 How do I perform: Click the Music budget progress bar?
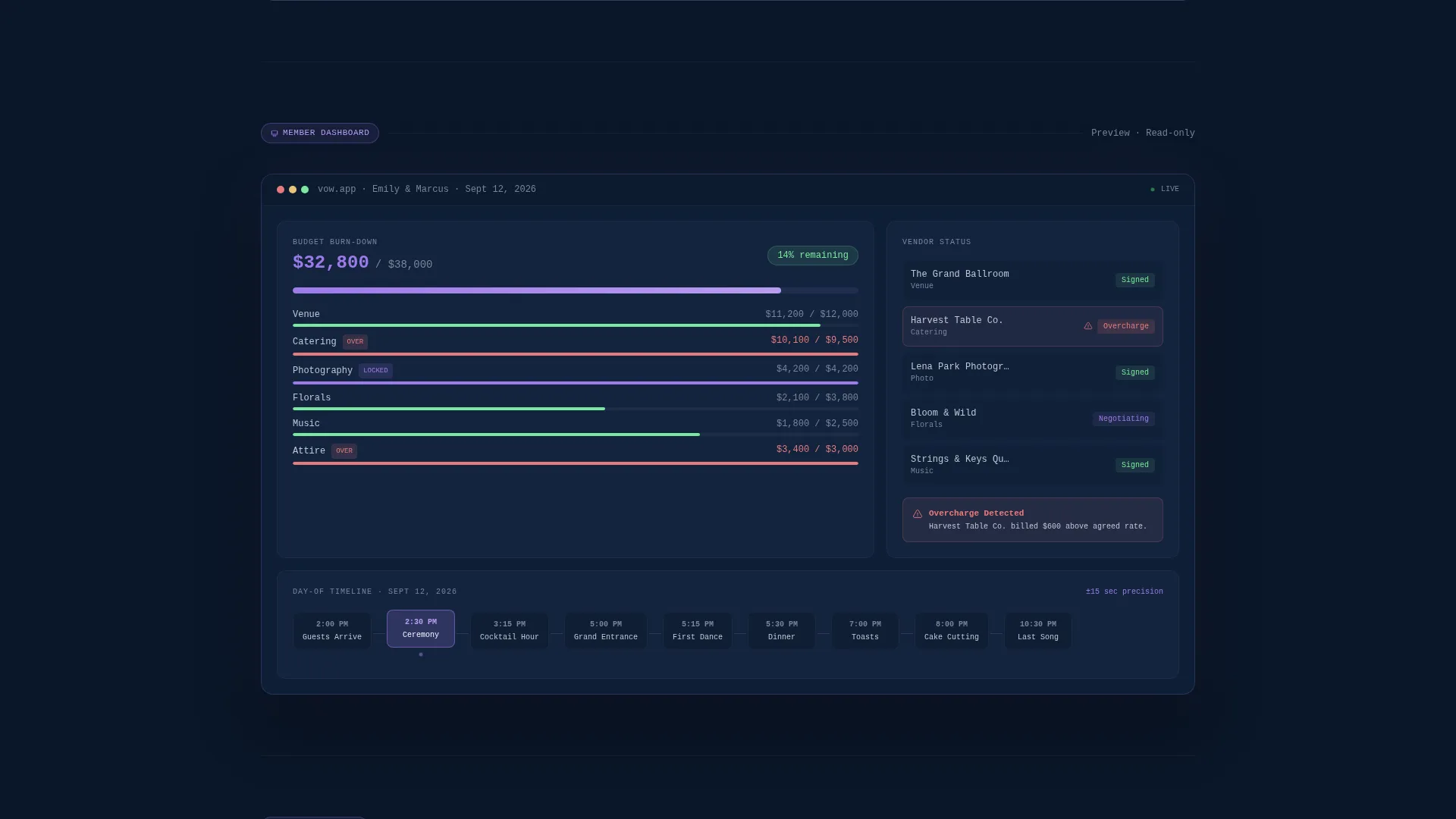click(576, 435)
